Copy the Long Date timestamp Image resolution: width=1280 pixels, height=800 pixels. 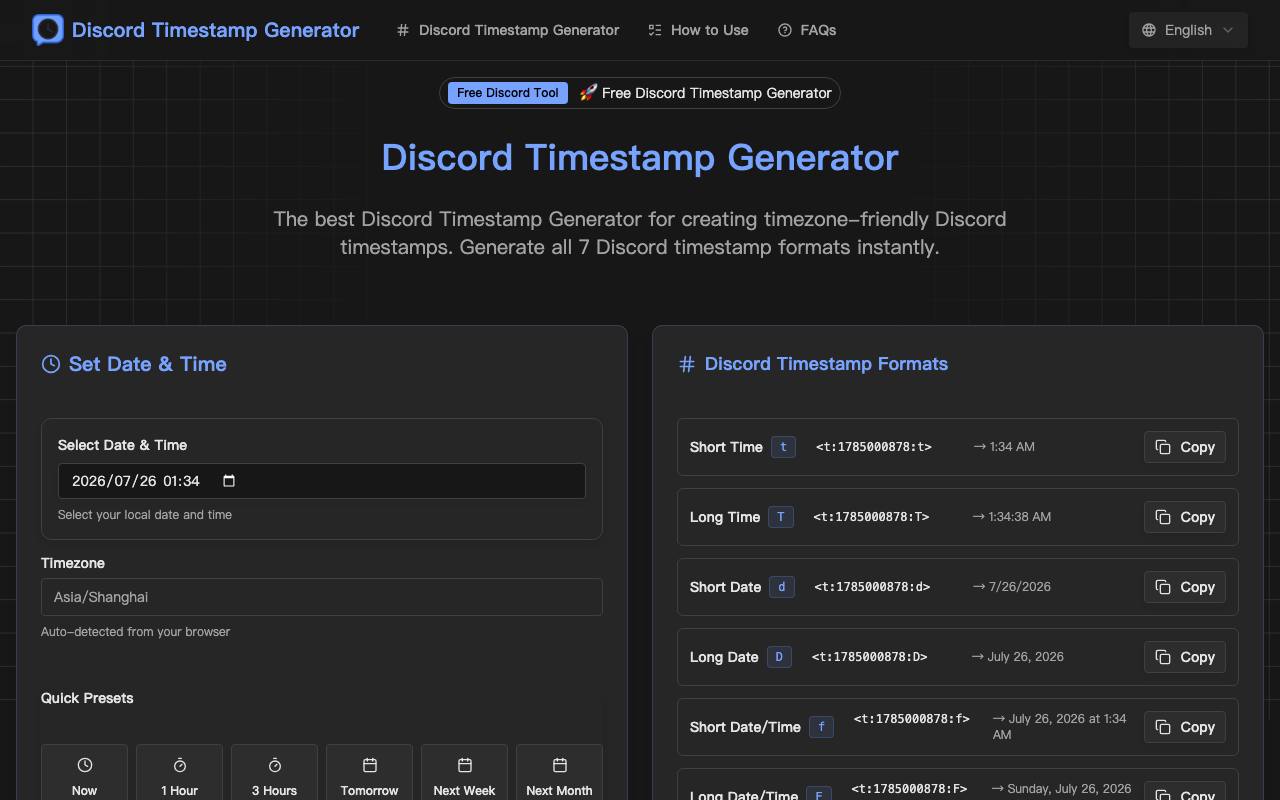[1185, 657]
